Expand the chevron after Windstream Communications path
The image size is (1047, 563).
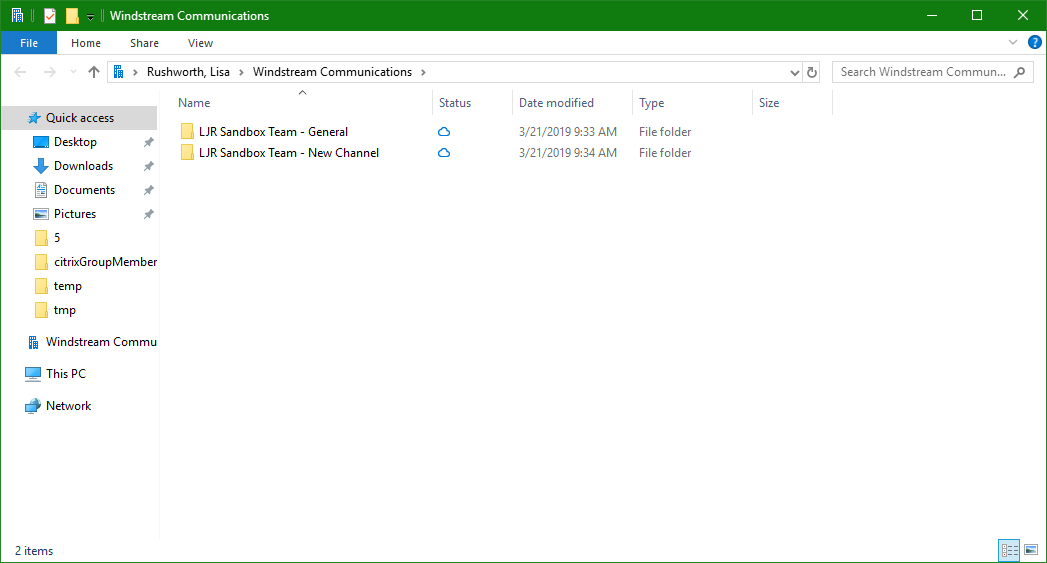pos(423,72)
